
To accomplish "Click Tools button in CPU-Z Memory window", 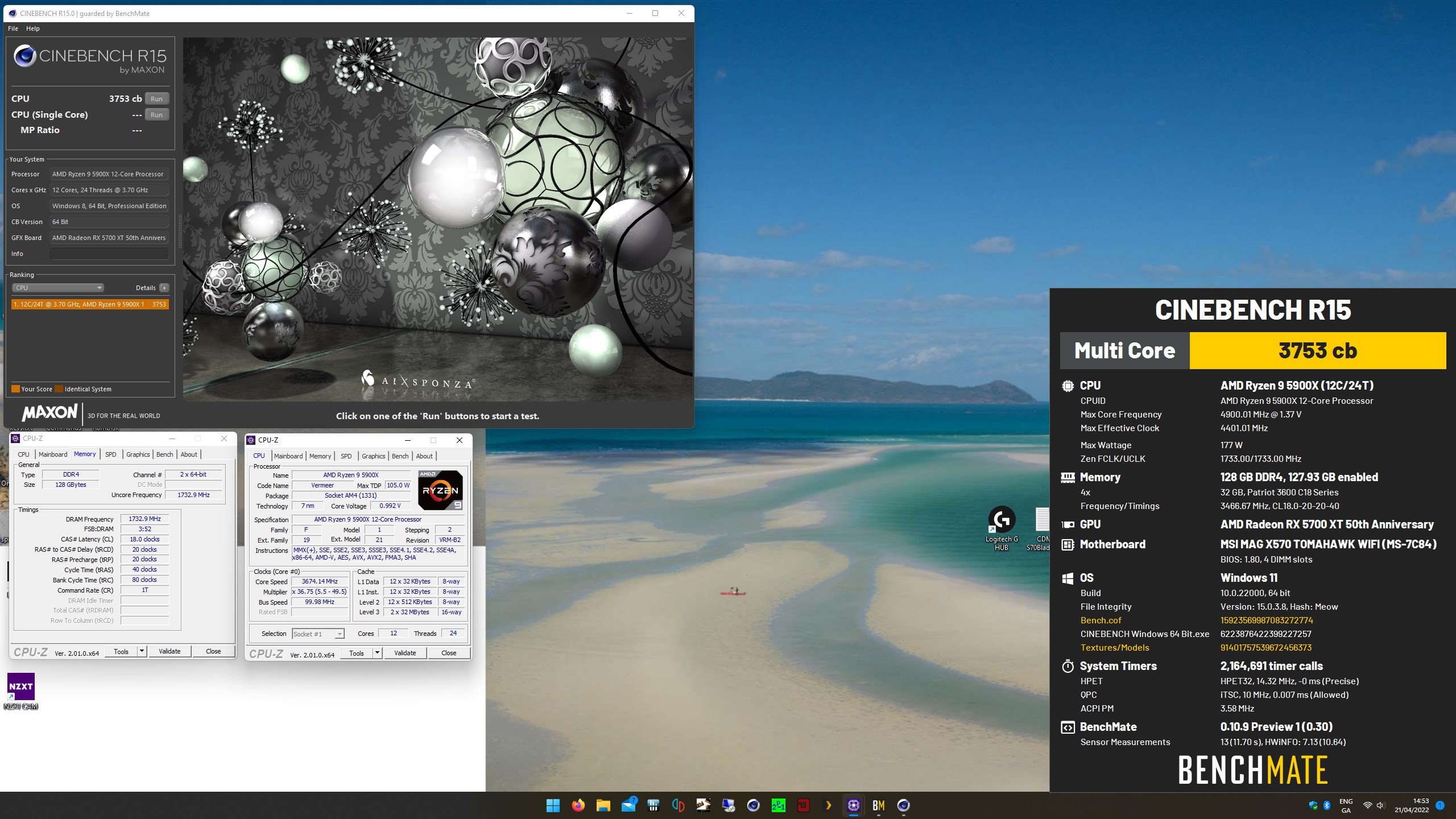I will tap(121, 652).
